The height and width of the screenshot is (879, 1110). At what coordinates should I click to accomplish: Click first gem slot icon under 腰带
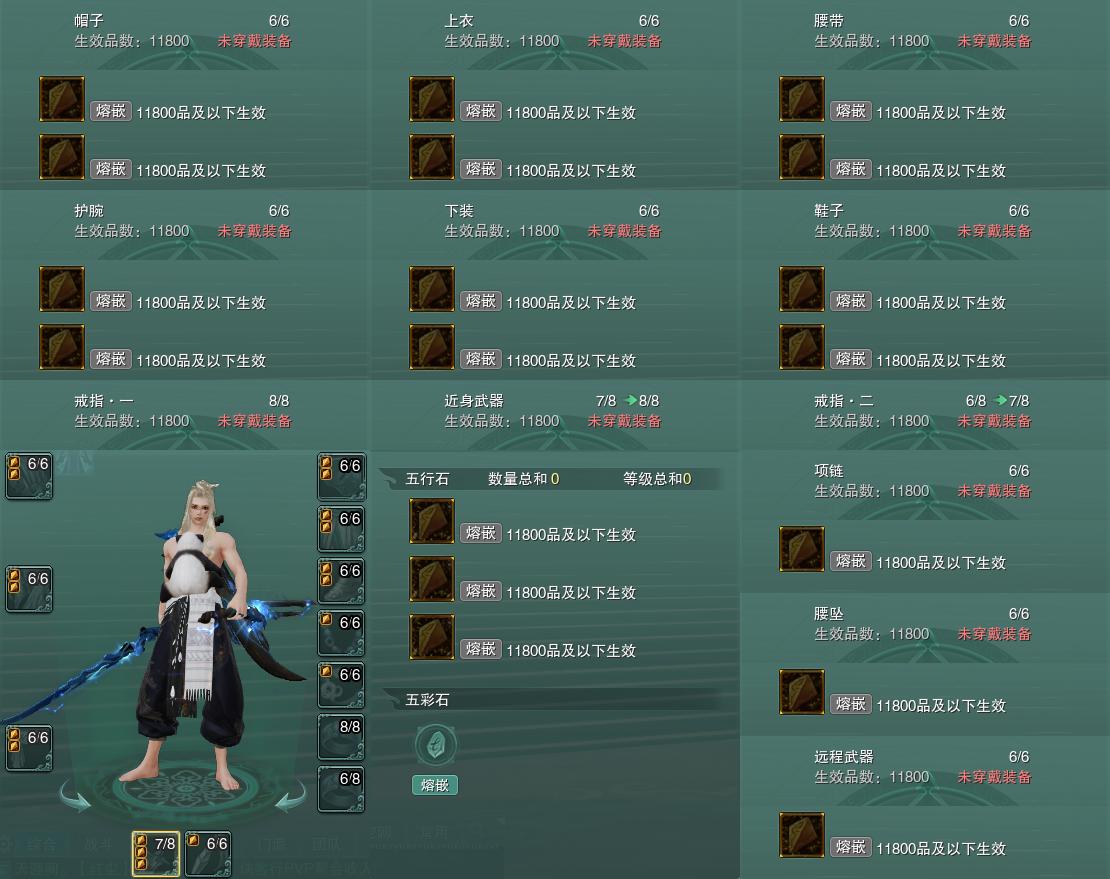[x=802, y=99]
